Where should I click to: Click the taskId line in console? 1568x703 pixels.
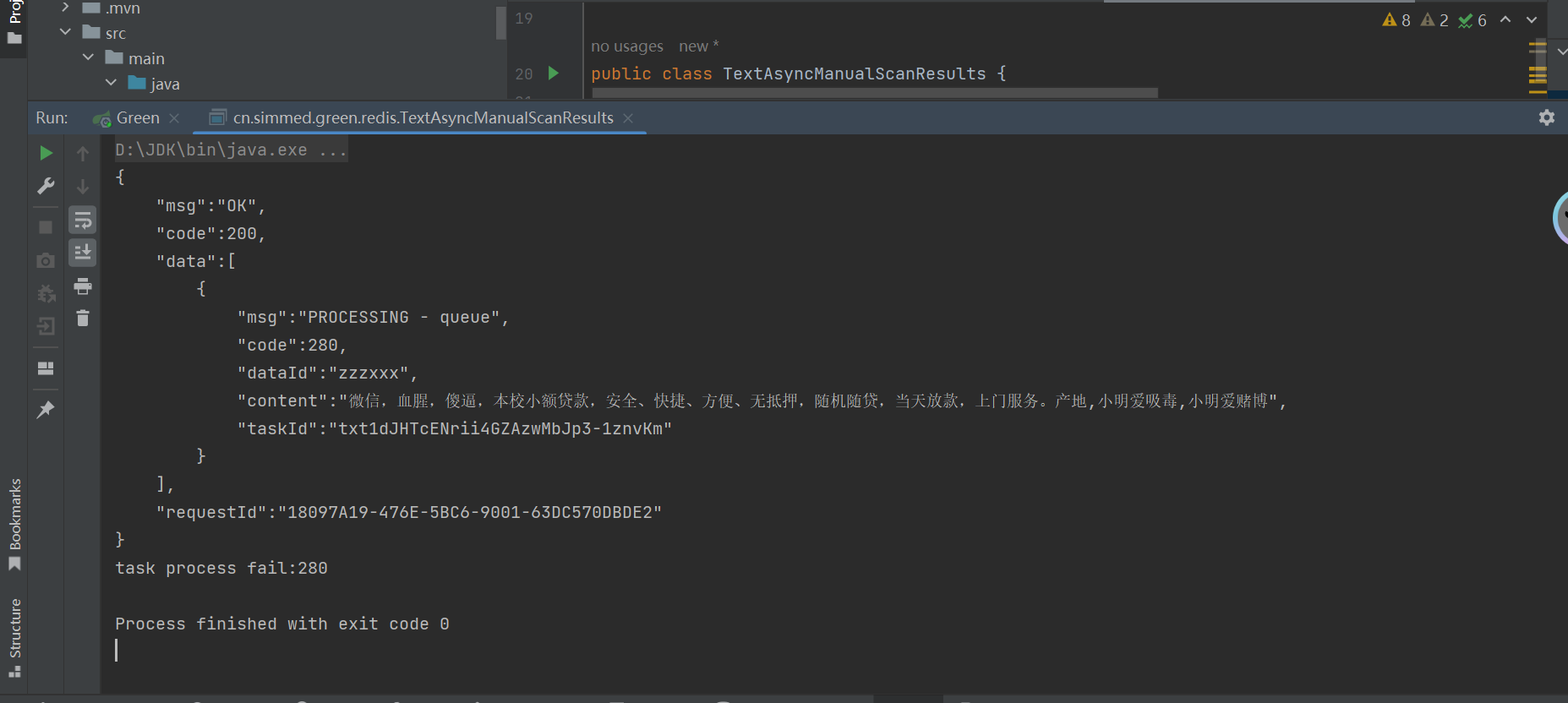tap(455, 429)
